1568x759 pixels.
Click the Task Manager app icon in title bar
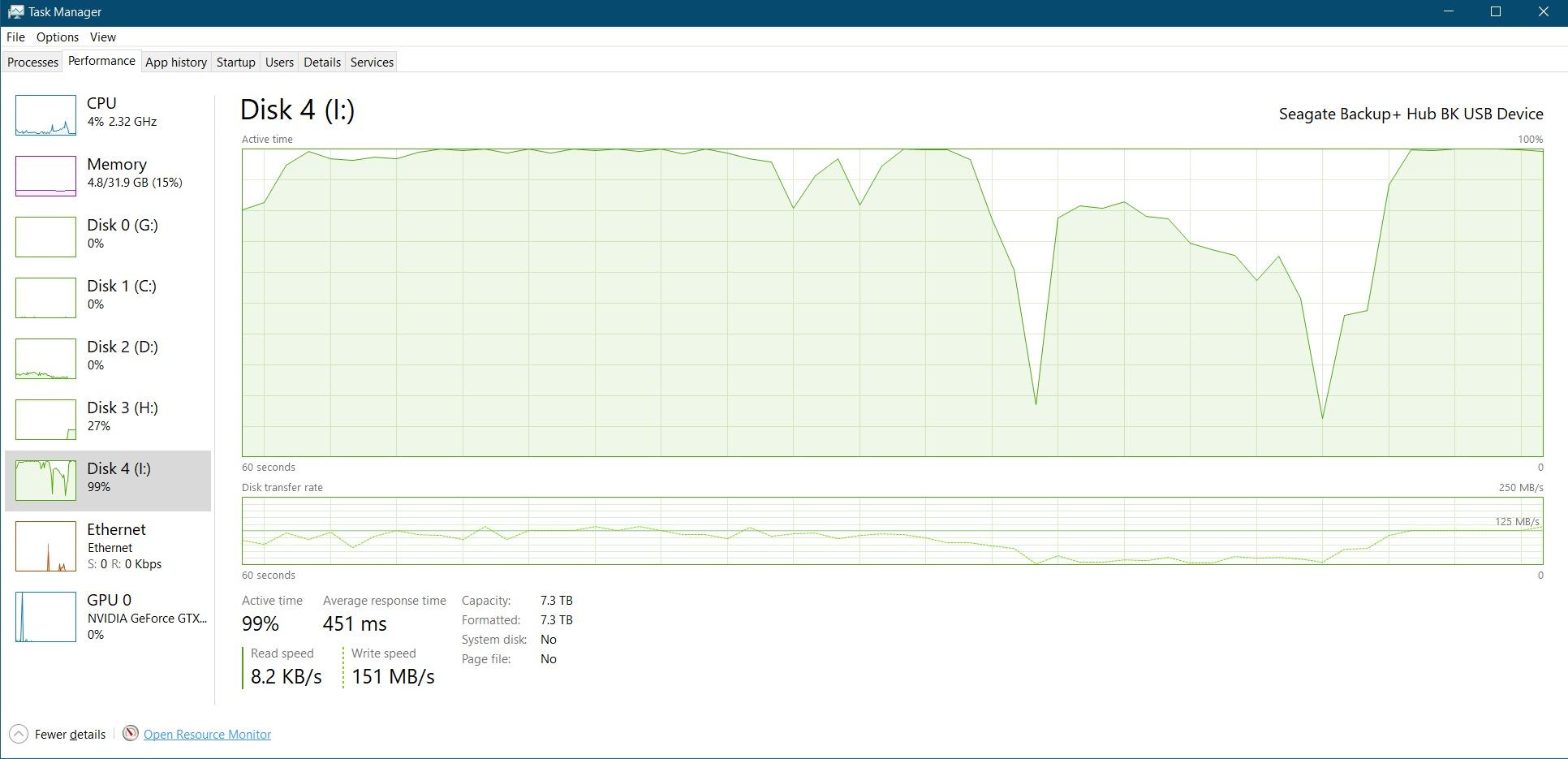pyautogui.click(x=15, y=12)
